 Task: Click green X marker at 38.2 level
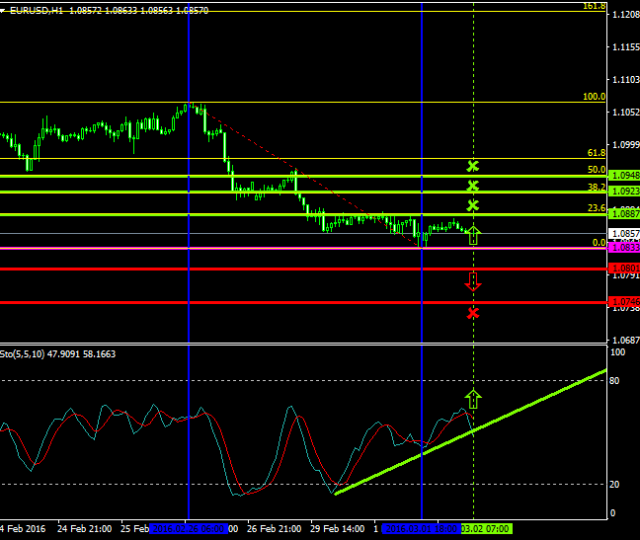[473, 186]
